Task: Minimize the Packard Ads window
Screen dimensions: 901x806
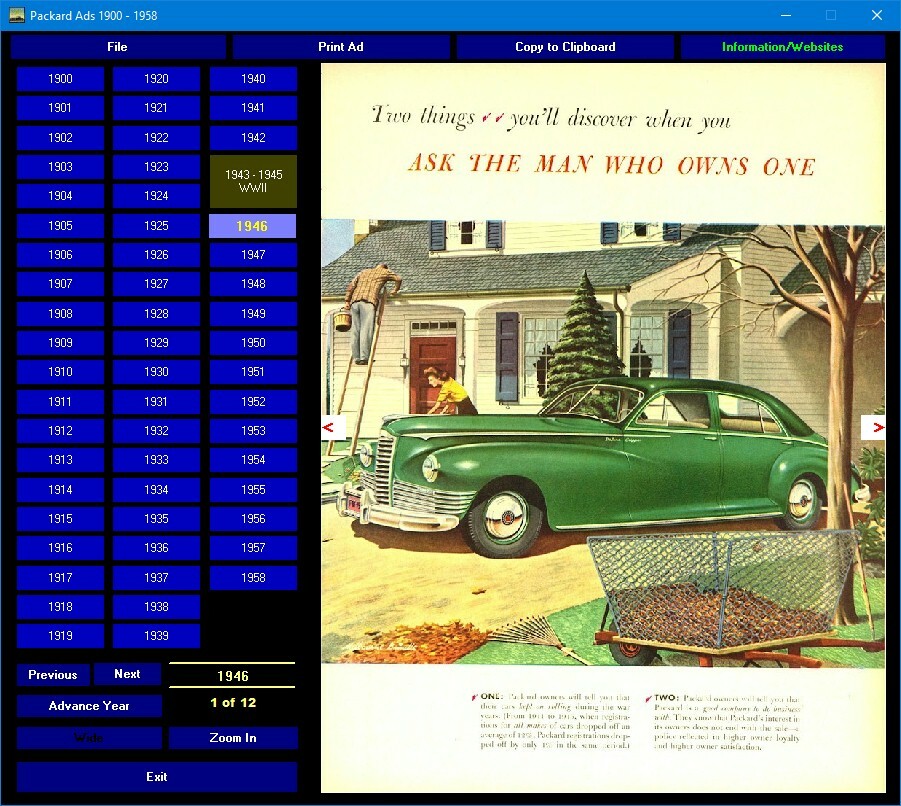Action: click(x=786, y=16)
